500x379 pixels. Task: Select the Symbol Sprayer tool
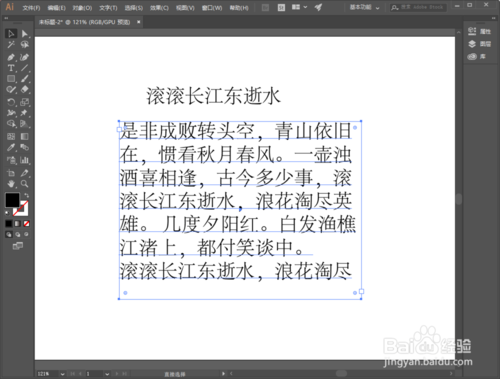click(x=11, y=160)
